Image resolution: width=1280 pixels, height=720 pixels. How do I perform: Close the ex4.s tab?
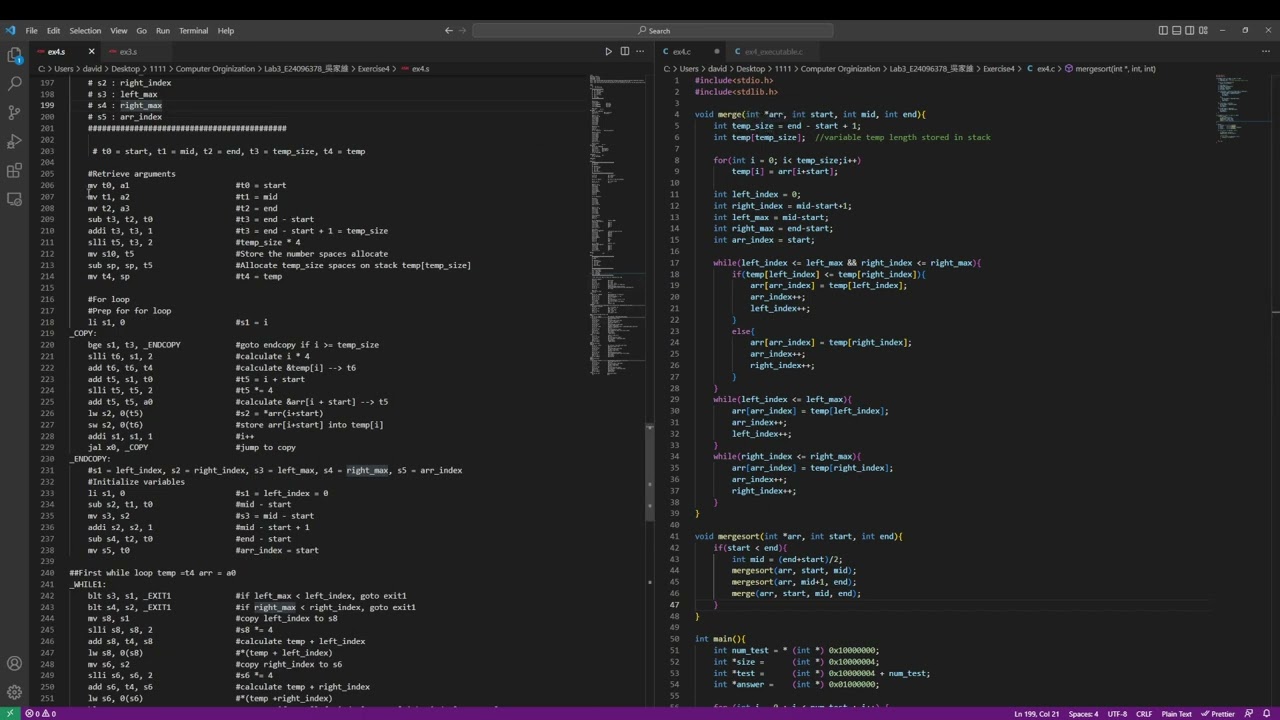pos(91,51)
